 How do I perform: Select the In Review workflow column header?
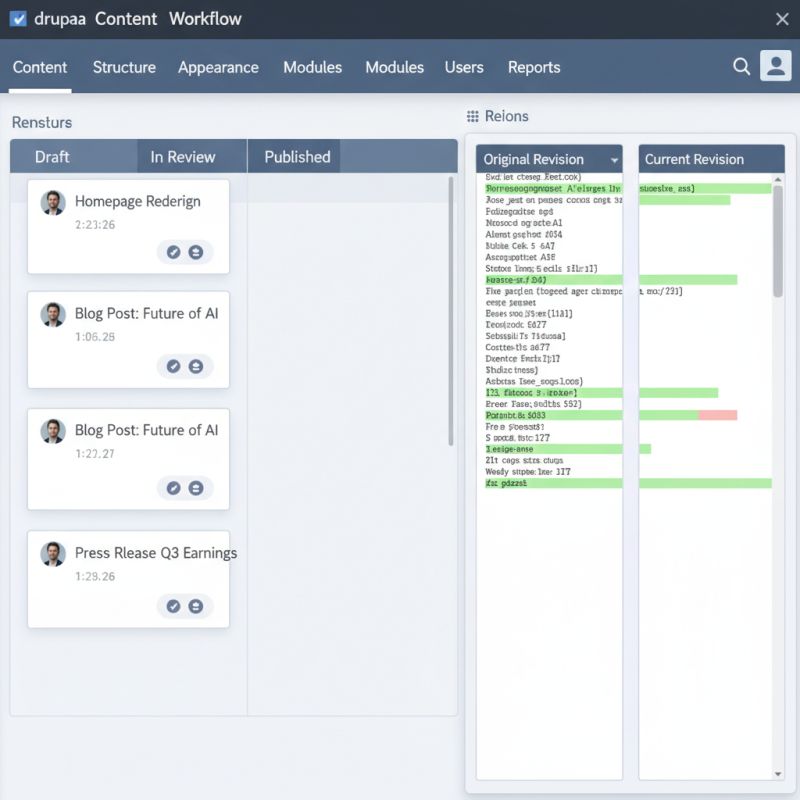[x=192, y=157]
